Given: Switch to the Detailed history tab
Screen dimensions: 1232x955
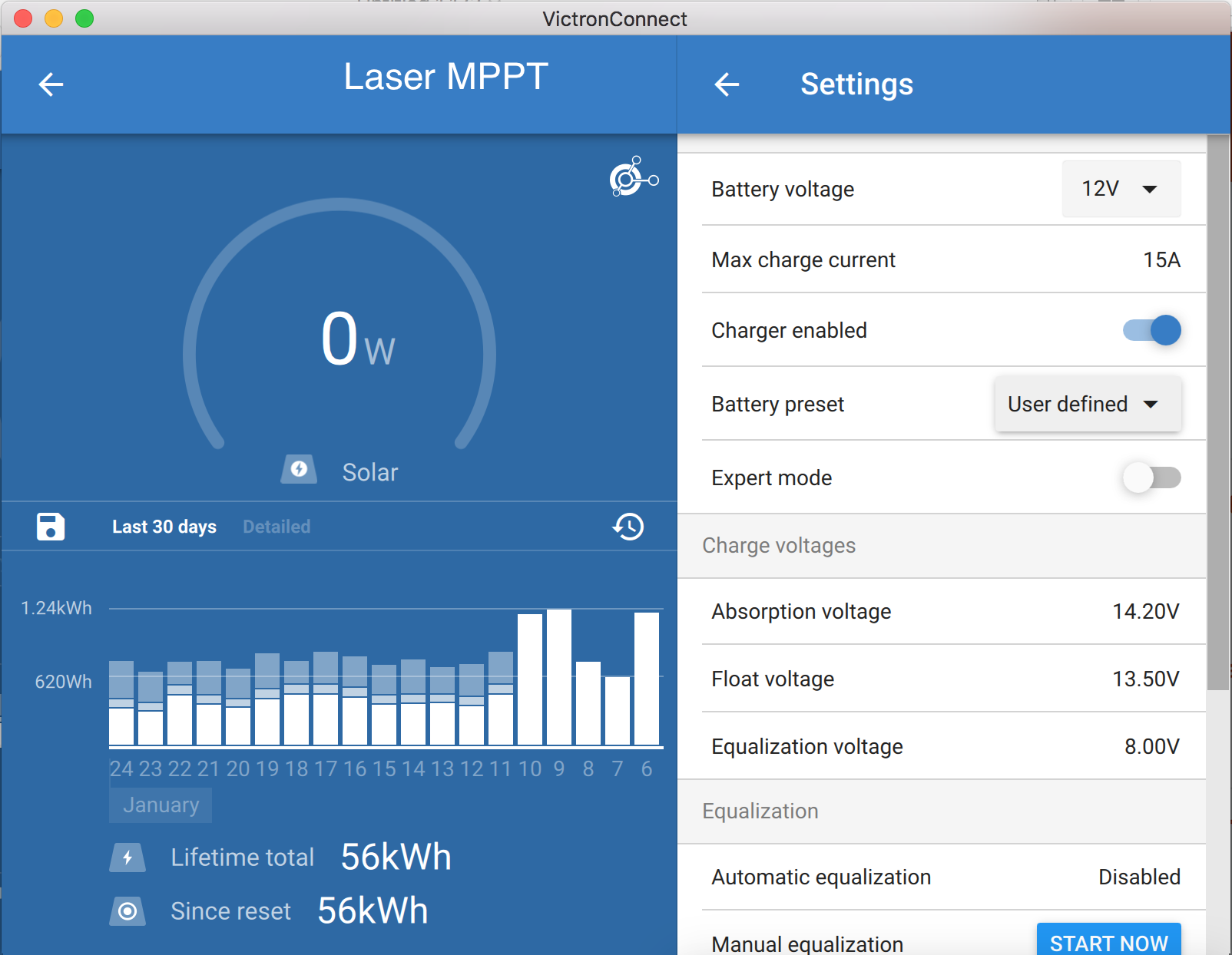Looking at the screenshot, I should pos(277,527).
